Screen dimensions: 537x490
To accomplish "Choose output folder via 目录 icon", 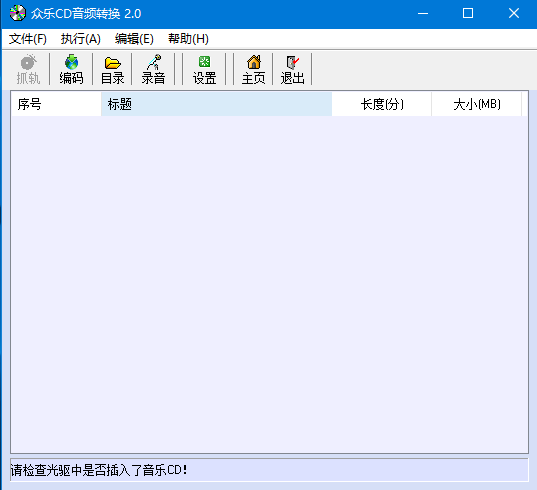I will click(112, 69).
